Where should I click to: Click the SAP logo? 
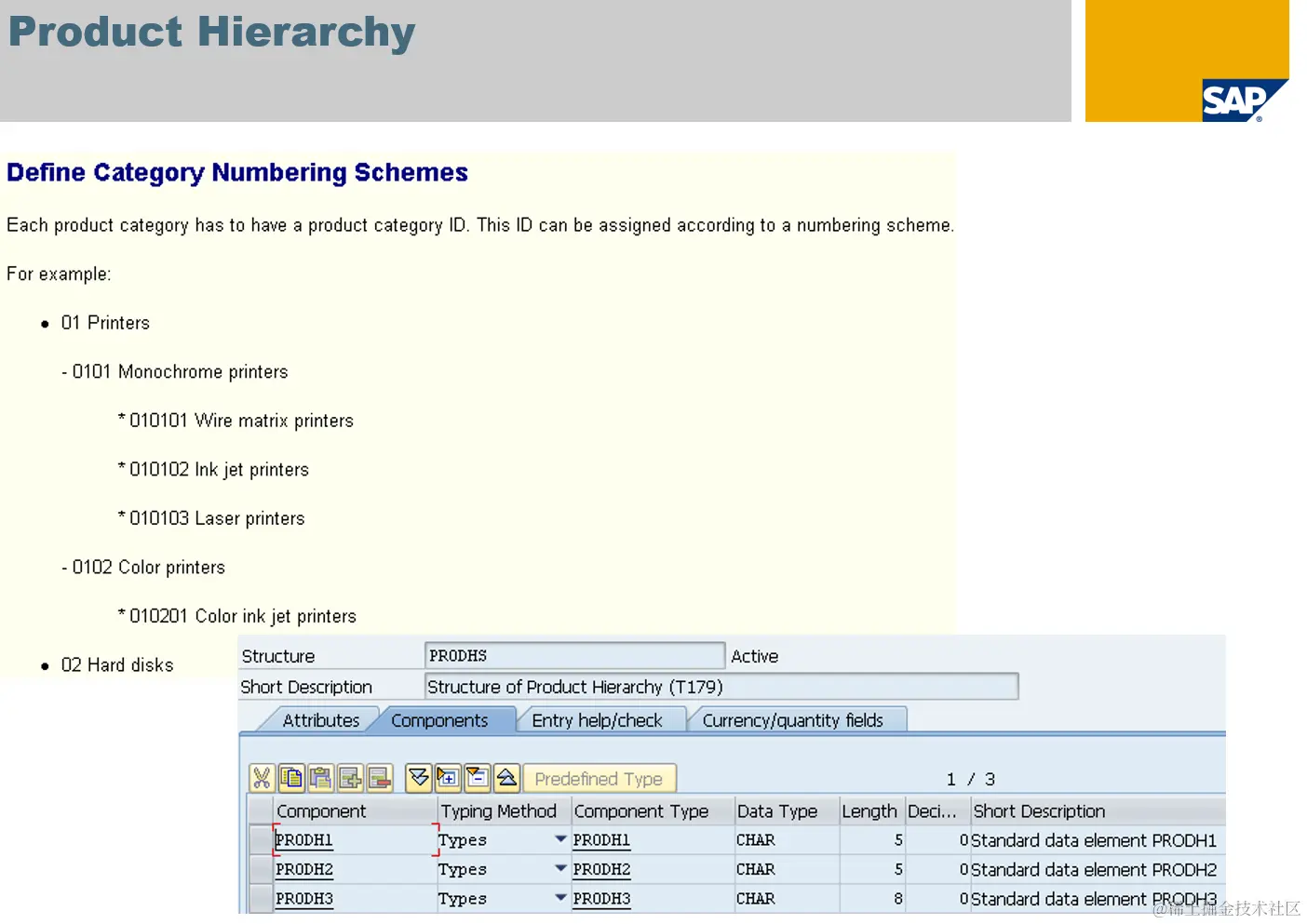[x=1243, y=100]
